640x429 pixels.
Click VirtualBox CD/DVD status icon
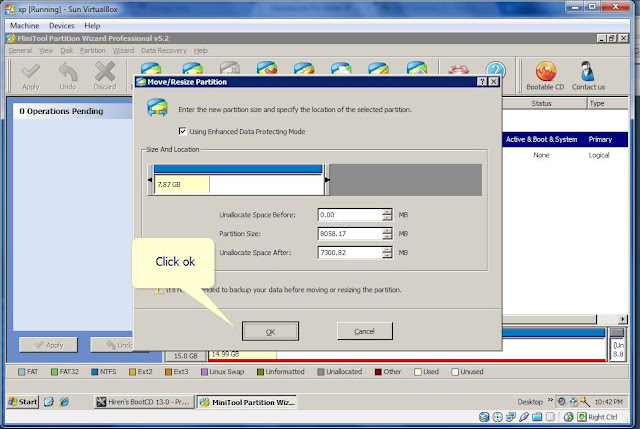[x=497, y=417]
